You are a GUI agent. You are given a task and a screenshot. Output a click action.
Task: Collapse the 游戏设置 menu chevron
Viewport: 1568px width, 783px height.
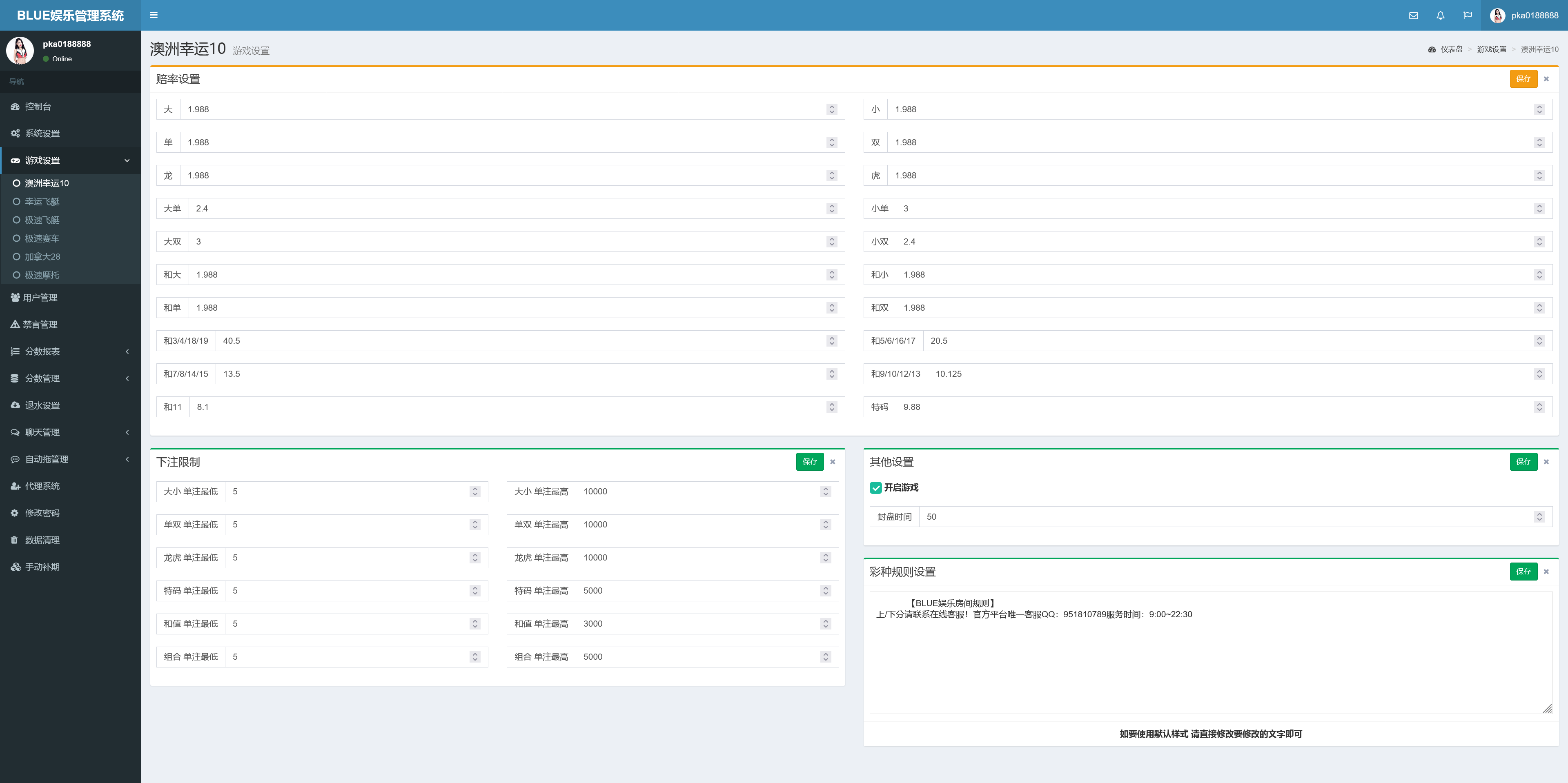coord(127,160)
